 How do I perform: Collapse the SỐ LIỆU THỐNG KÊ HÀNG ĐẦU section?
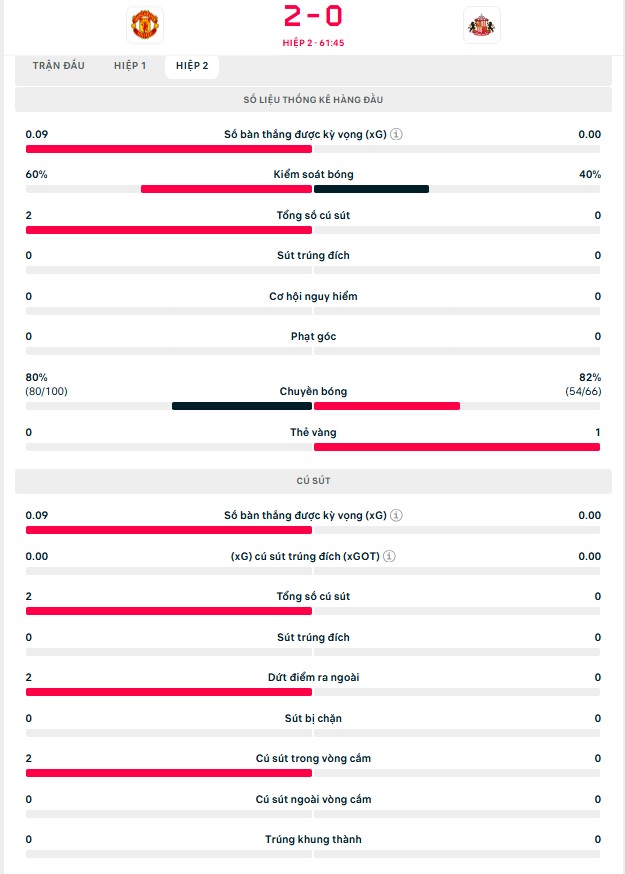(x=313, y=100)
